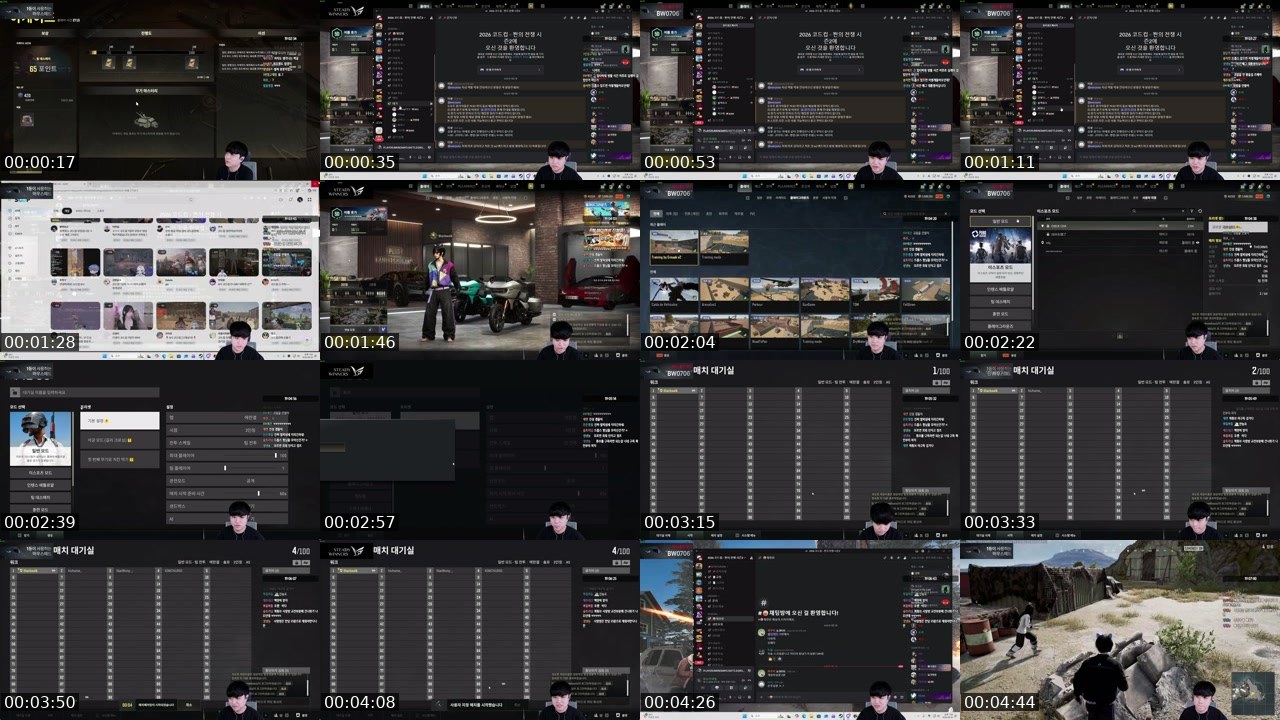The height and width of the screenshot is (720, 1280).
Task: Select the frame stamped 00:01:11
Action: [1120, 90]
